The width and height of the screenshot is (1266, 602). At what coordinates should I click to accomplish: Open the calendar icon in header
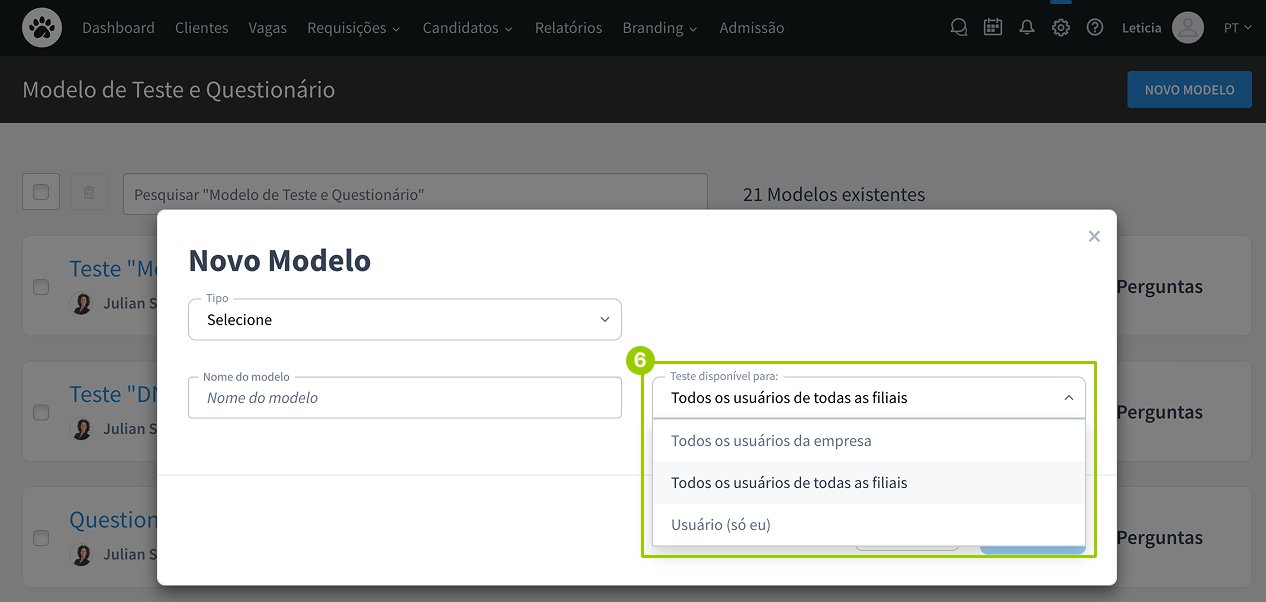tap(992, 28)
